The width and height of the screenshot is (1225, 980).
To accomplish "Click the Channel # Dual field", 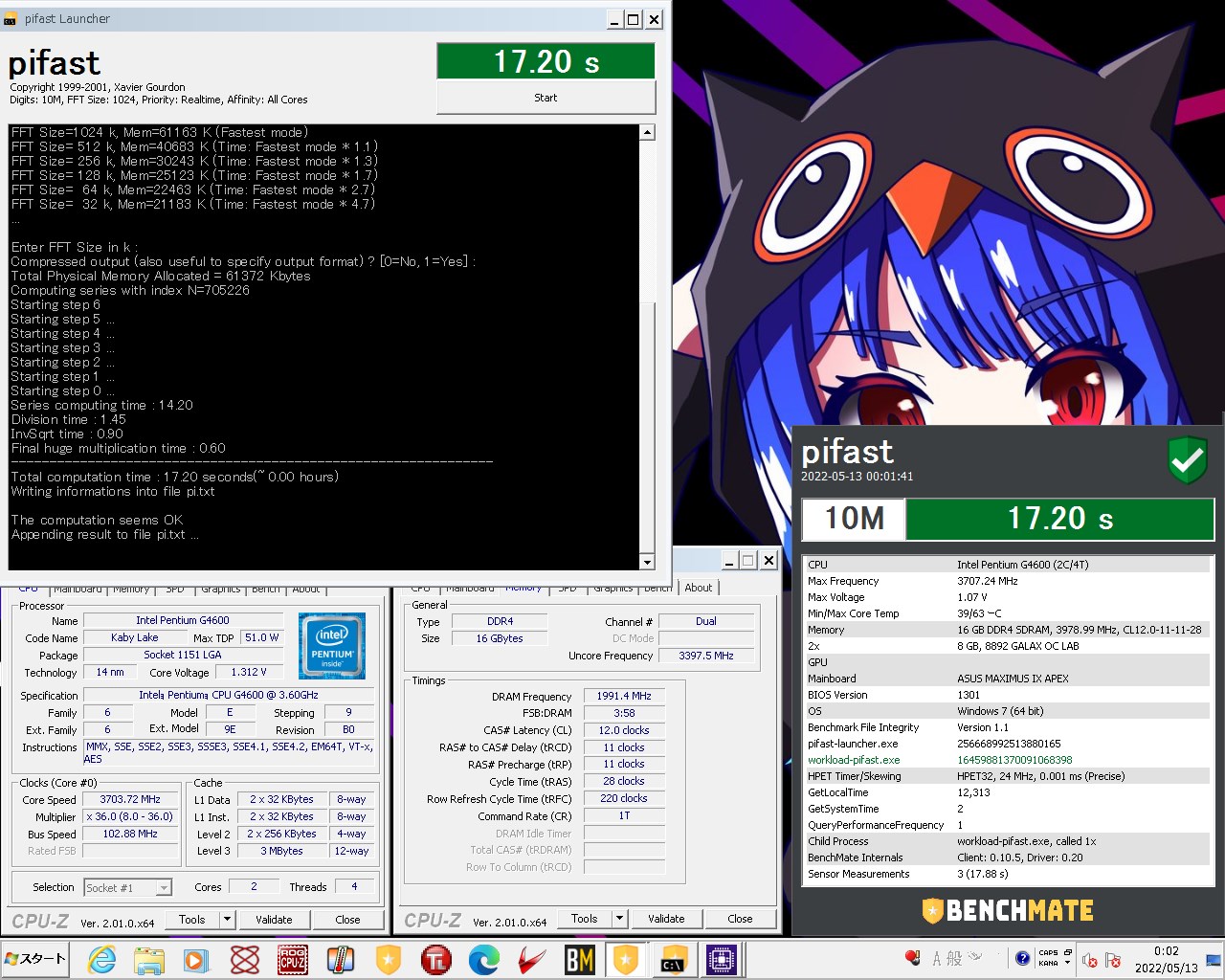I will (706, 622).
